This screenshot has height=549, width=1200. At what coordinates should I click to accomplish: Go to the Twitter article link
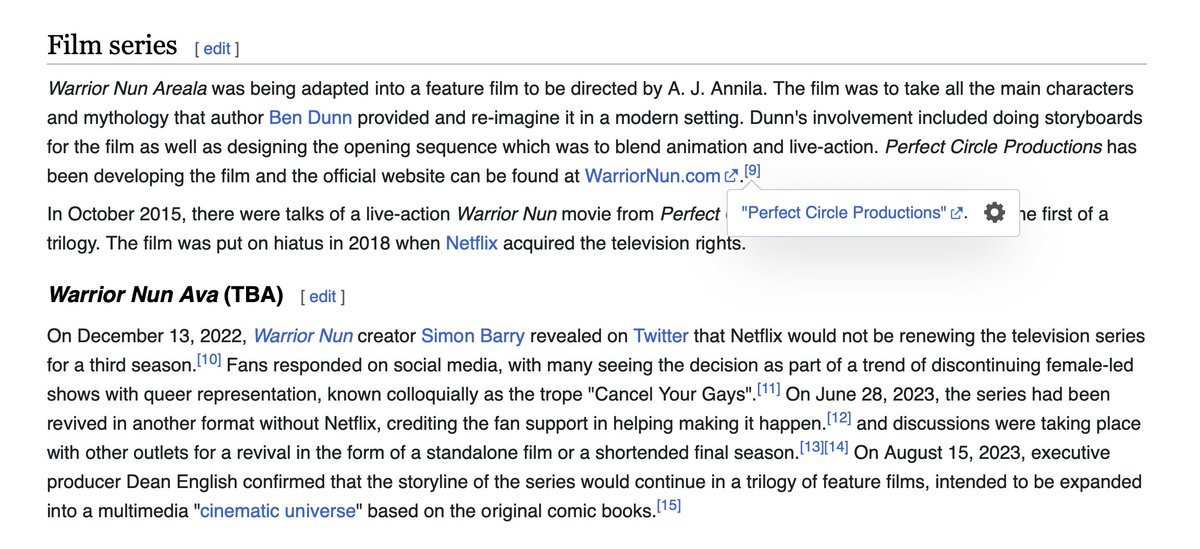[660, 336]
